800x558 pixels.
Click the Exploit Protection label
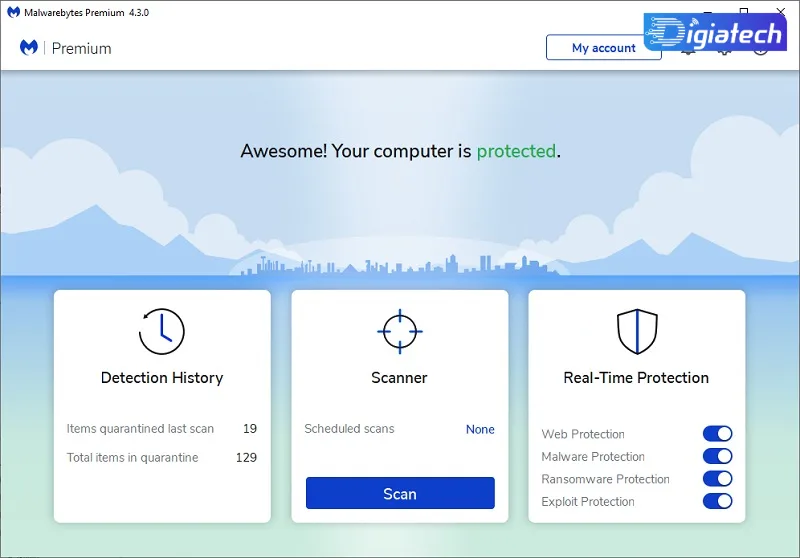point(588,501)
